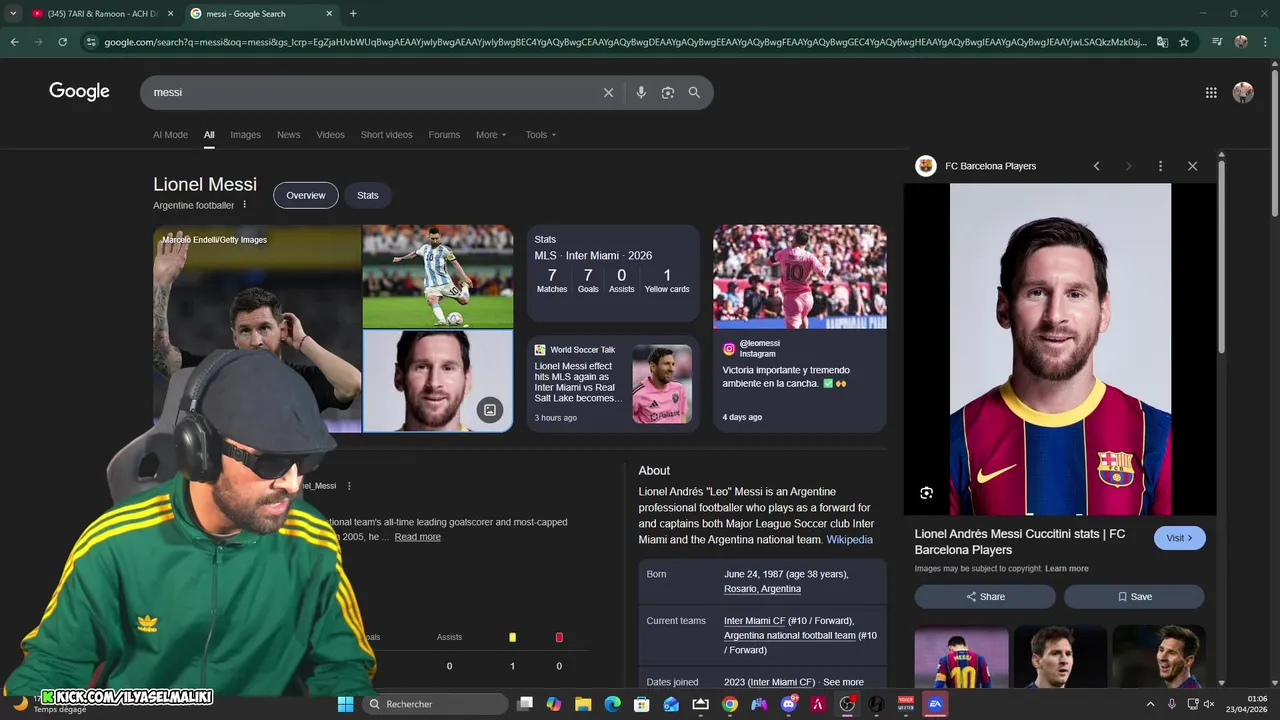Viewport: 1280px width, 720px height.
Task: Expand the Tools dropdown
Action: click(x=541, y=135)
